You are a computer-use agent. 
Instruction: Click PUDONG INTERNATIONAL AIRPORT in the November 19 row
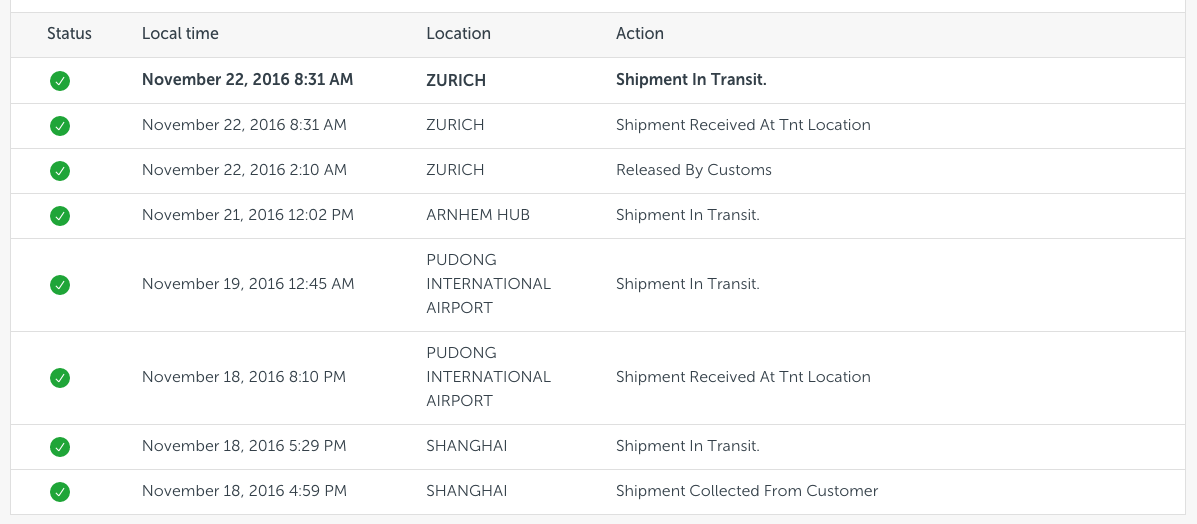coord(489,283)
